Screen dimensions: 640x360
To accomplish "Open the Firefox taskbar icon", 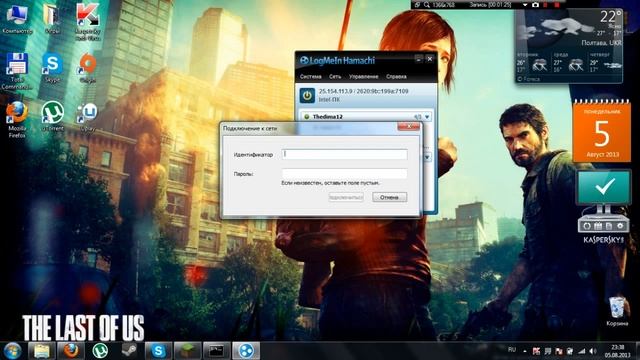I will pyautogui.click(x=71, y=351).
